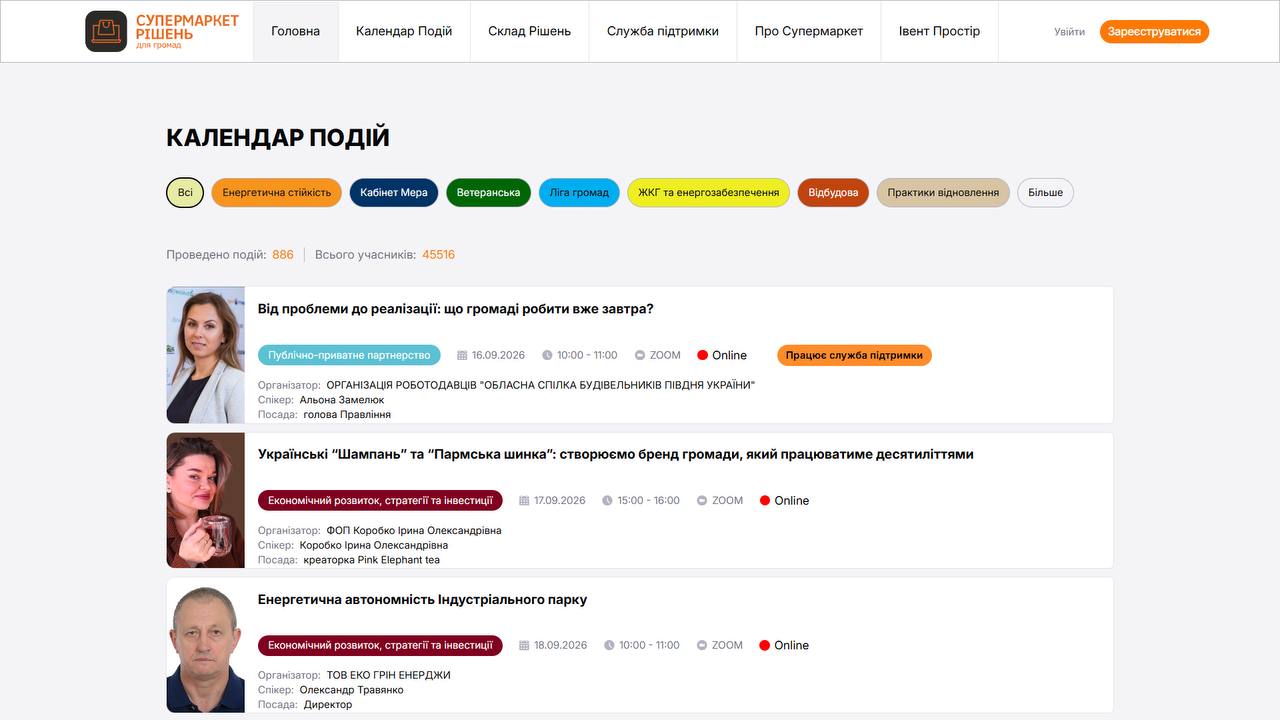This screenshot has height=720, width=1280.
Task: Click calendar icon beside date 18.09.2026
Action: click(524, 645)
